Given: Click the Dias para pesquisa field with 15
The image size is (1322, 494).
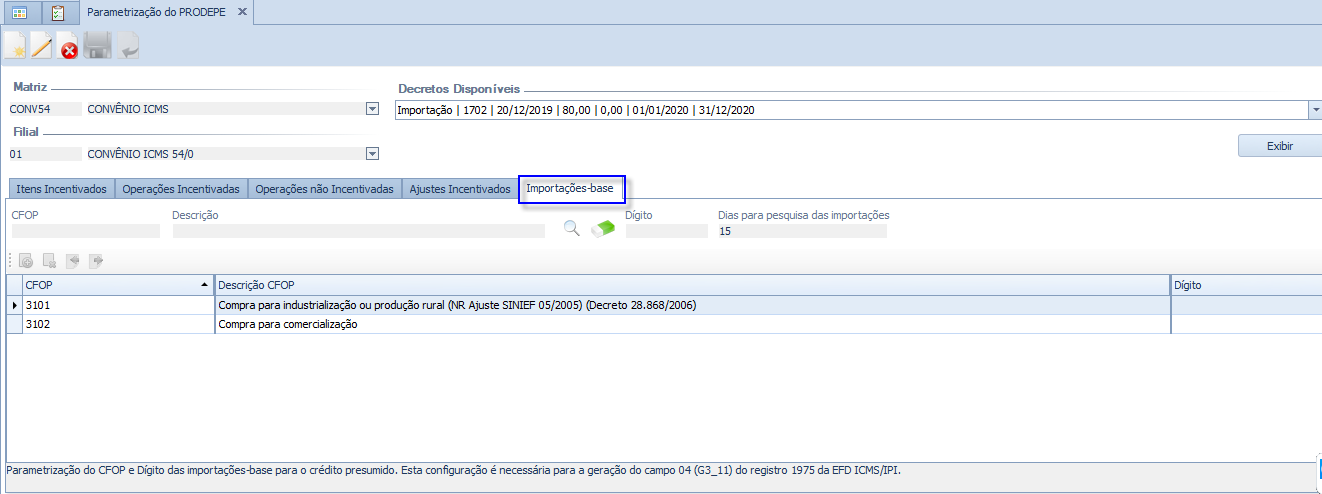Looking at the screenshot, I should 802,231.
